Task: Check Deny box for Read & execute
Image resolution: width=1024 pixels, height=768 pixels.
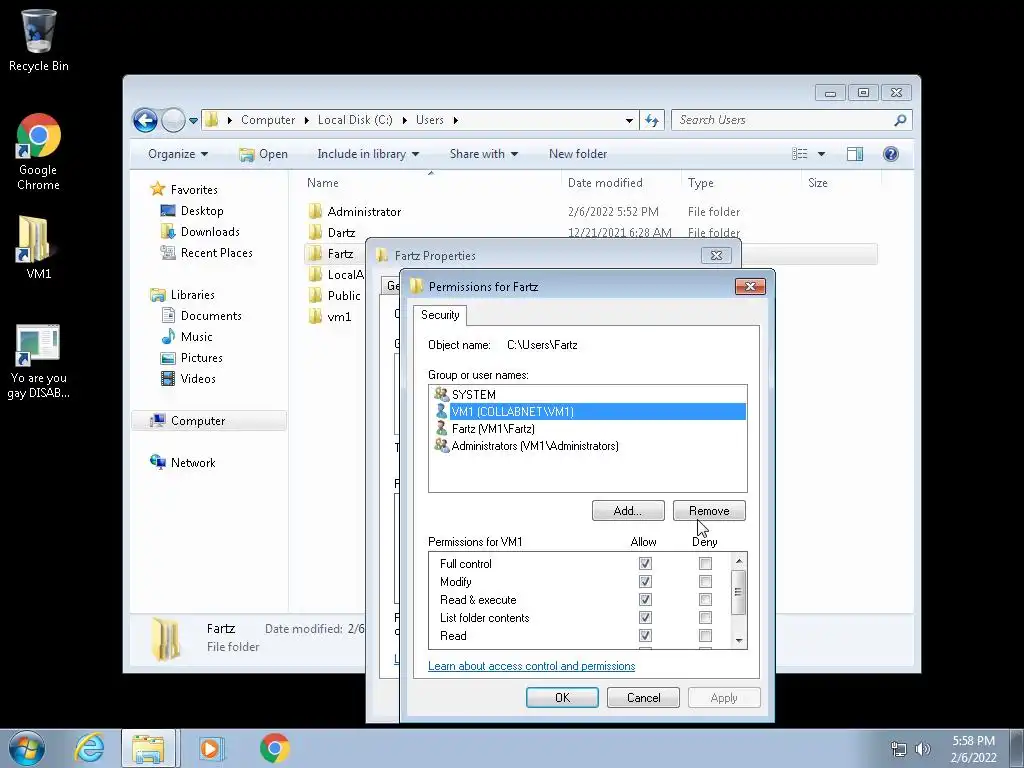Action: tap(705, 599)
